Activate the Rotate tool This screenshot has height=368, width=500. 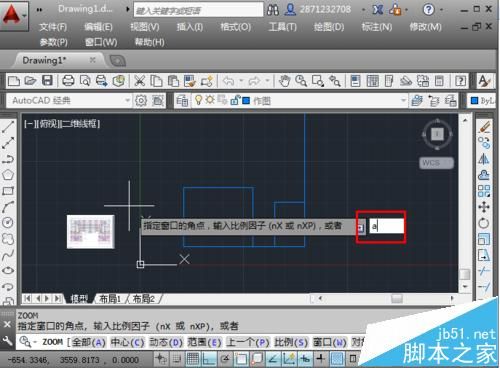(x=484, y=223)
